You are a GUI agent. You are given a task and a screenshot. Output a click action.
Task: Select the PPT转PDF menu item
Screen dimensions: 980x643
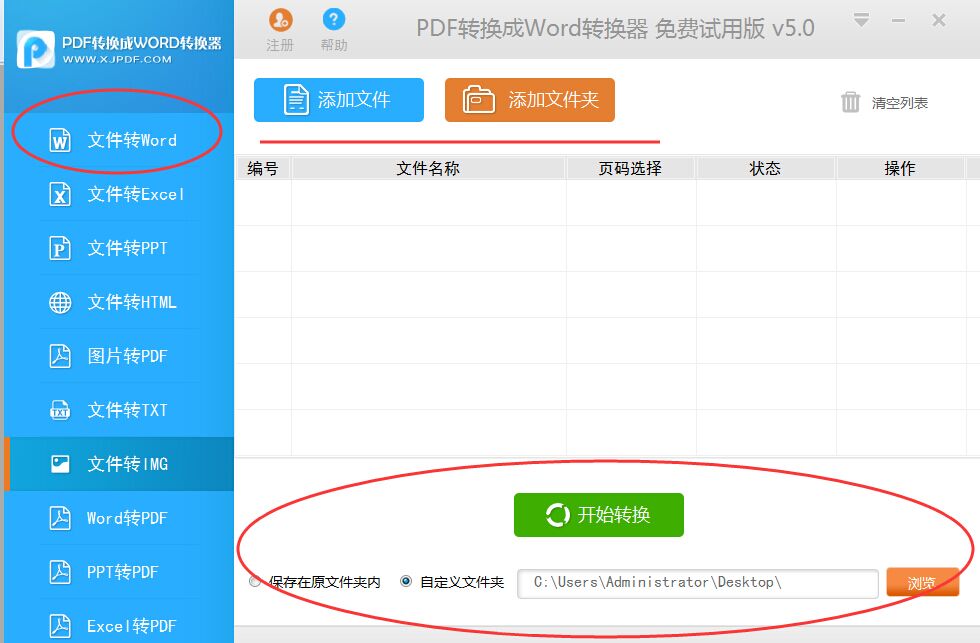pos(119,572)
